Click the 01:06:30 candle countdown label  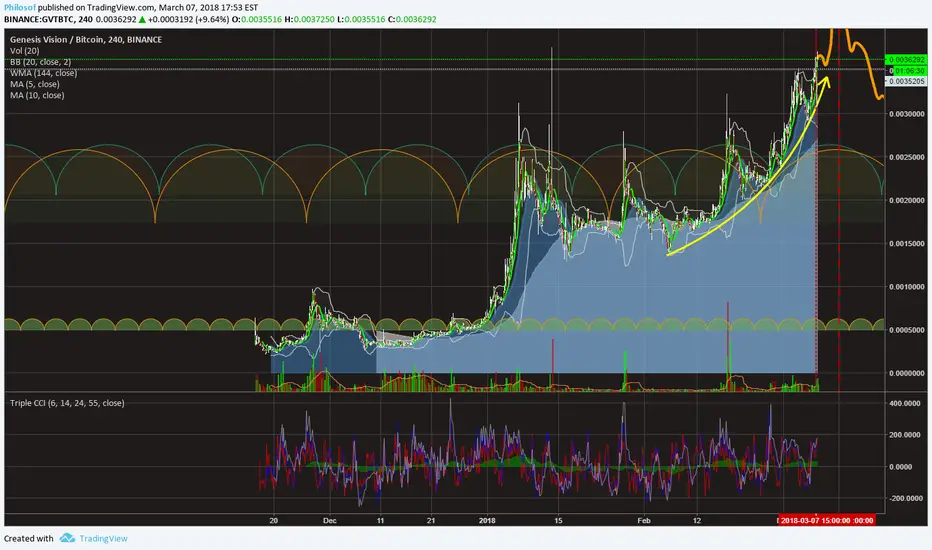909,71
